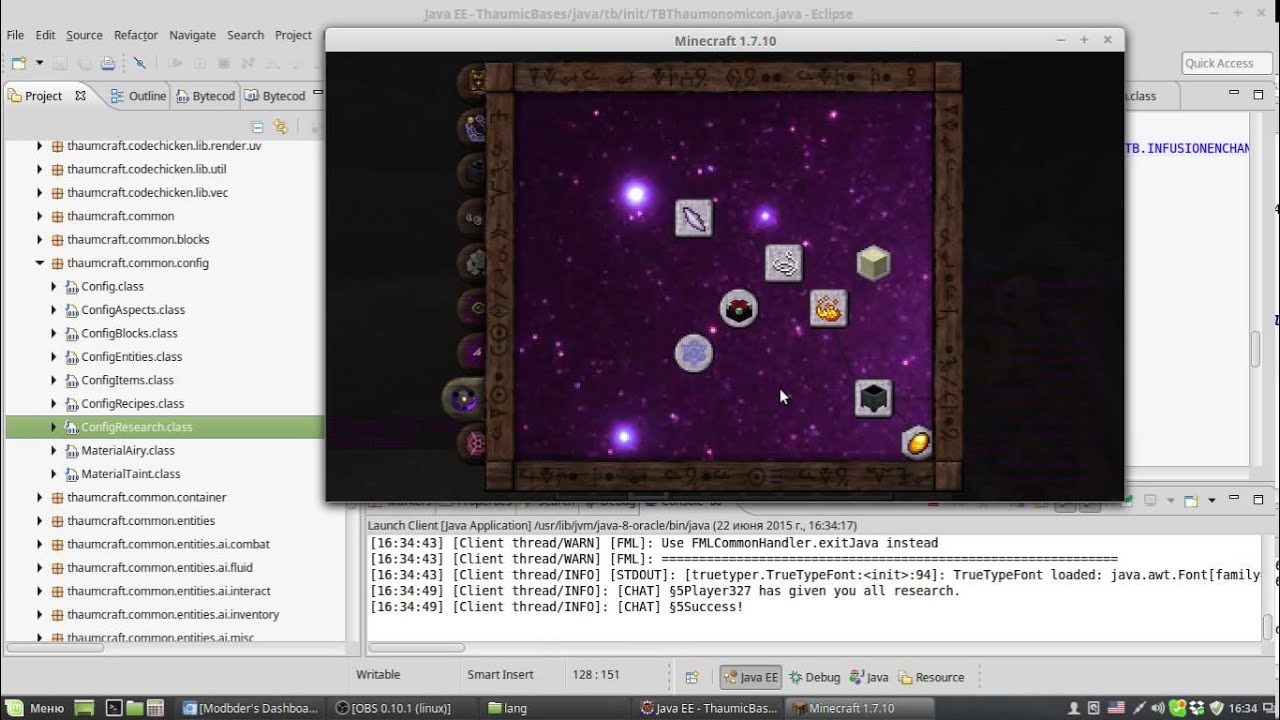Viewport: 1280px width, 720px height.
Task: Open the Search menu
Action: tap(245, 35)
